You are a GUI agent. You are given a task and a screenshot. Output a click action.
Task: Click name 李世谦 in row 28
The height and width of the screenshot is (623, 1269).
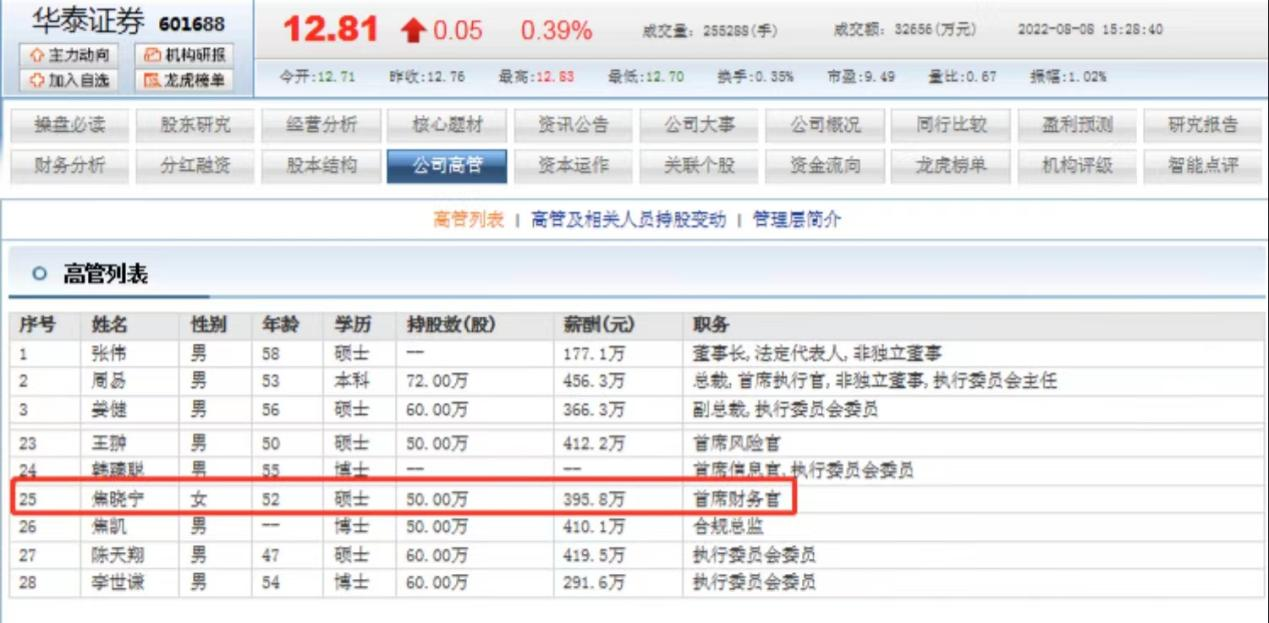coord(118,582)
